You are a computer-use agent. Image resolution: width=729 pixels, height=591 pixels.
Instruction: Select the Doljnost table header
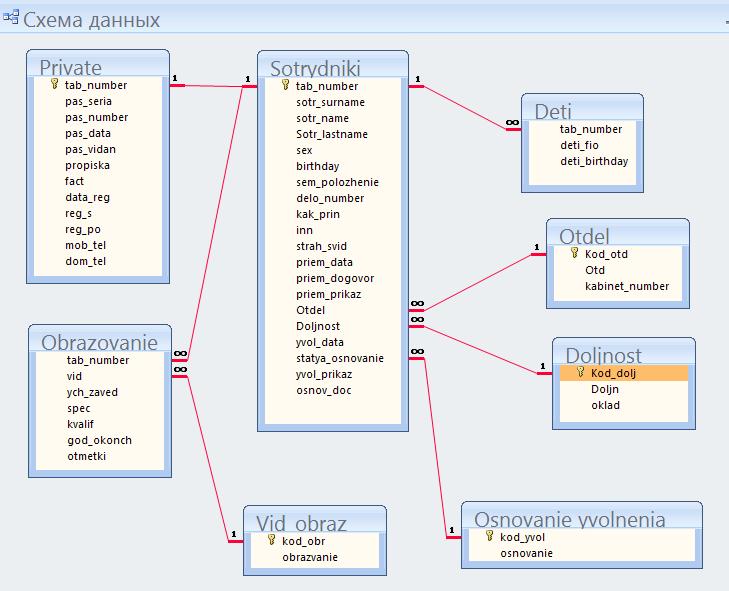tap(624, 352)
